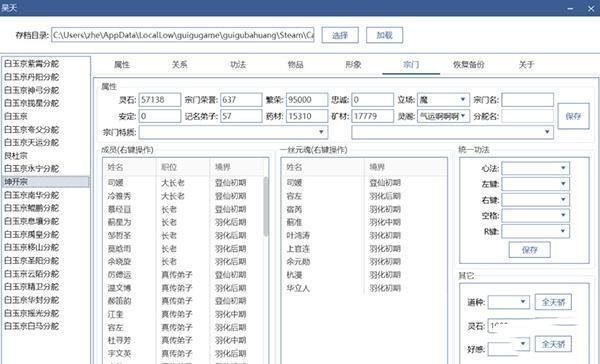
Task: Select 白玉京紫霄分舵 in the sect list
Action: (x=45, y=64)
